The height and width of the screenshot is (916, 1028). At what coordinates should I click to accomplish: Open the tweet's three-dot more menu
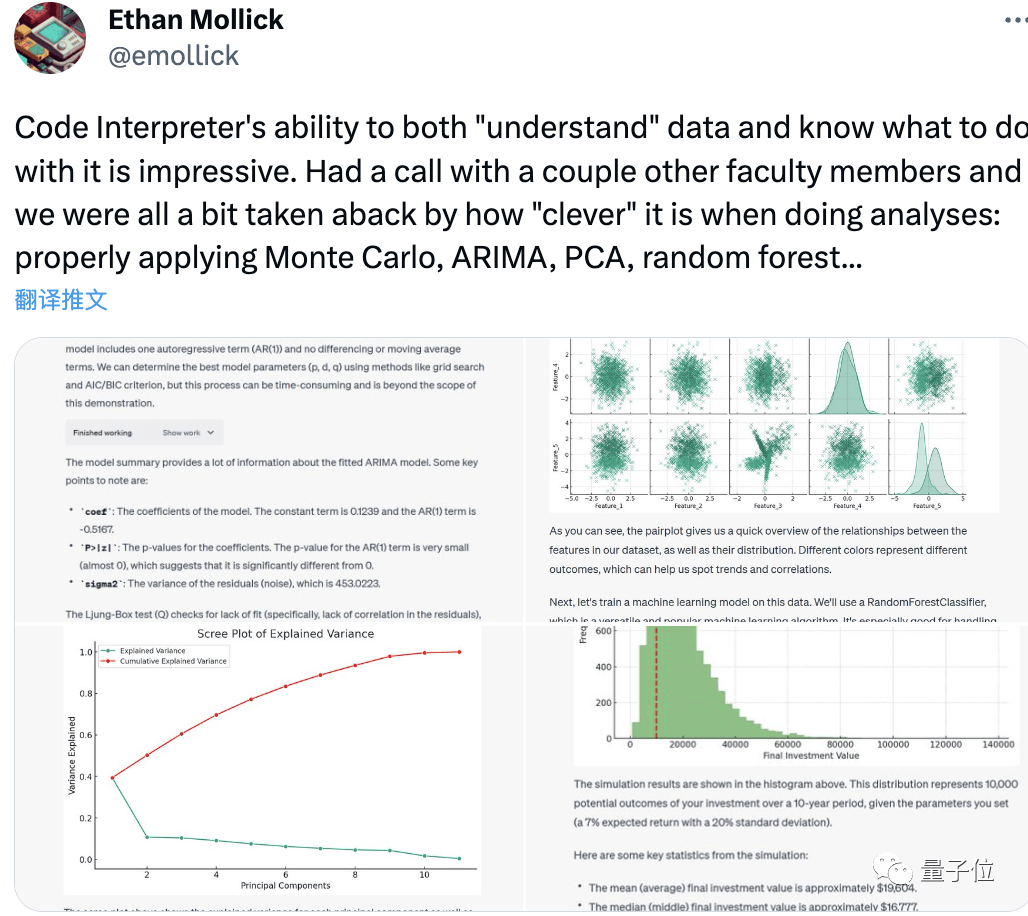tap(1016, 20)
